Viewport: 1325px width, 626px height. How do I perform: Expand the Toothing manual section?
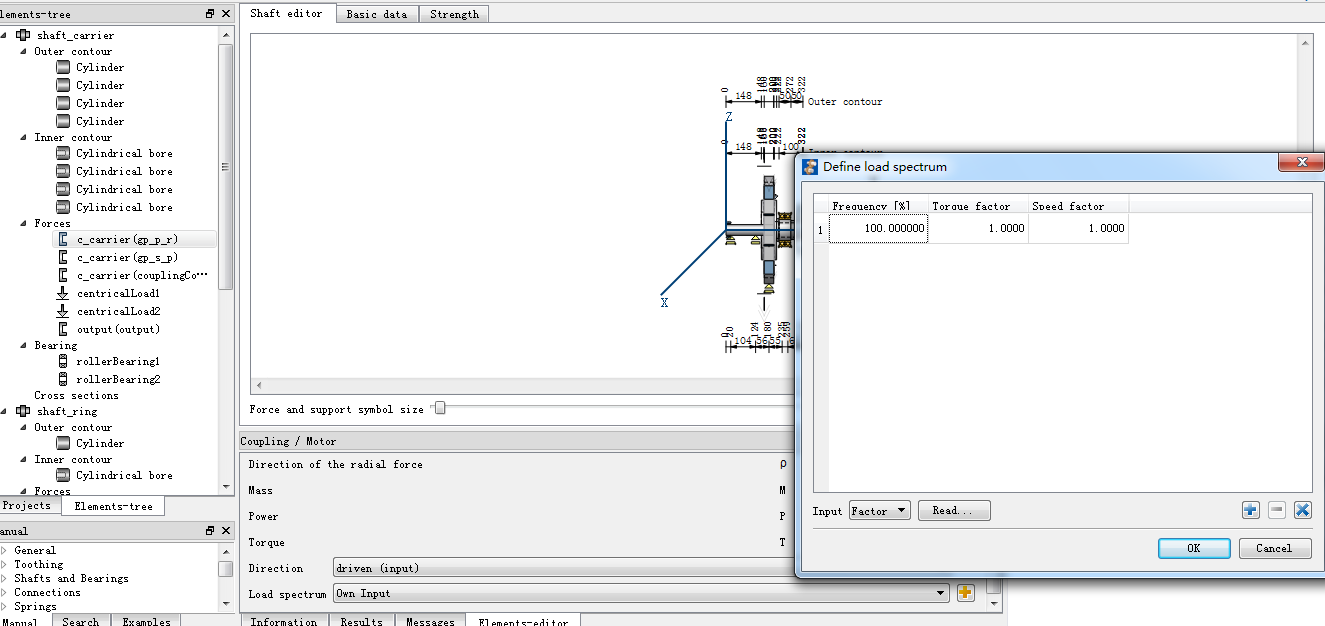pyautogui.click(x=4, y=564)
